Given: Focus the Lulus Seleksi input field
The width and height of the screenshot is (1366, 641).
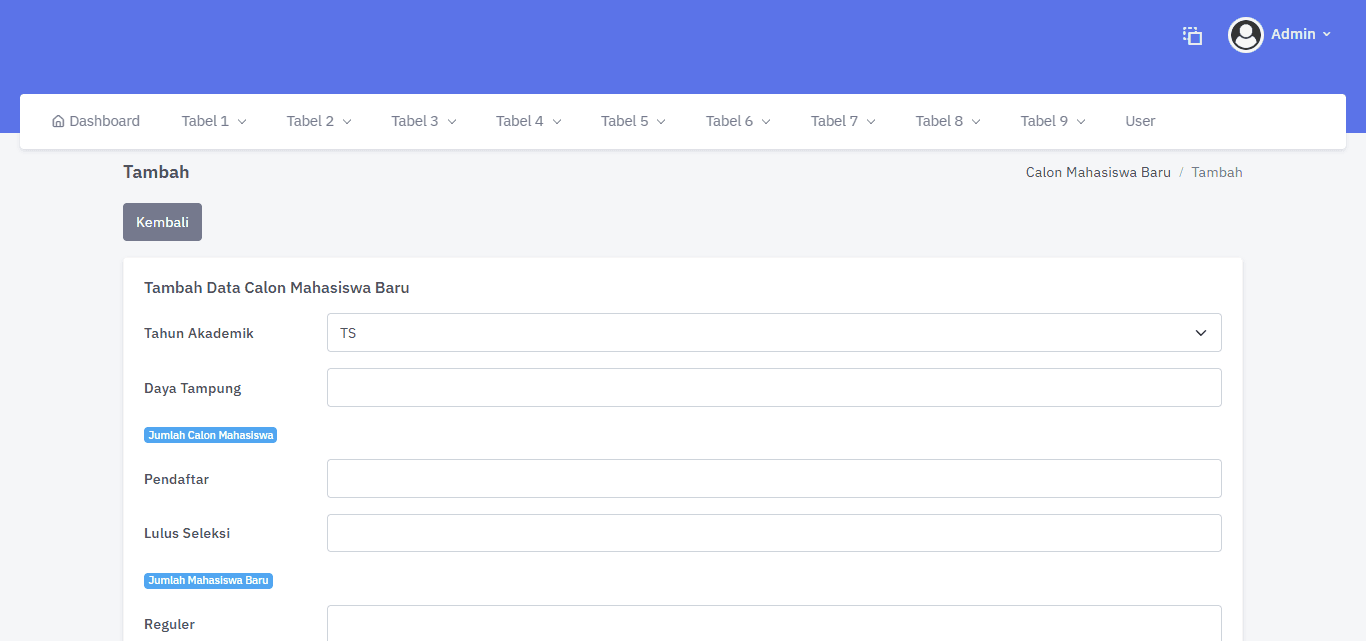Looking at the screenshot, I should click(x=774, y=533).
